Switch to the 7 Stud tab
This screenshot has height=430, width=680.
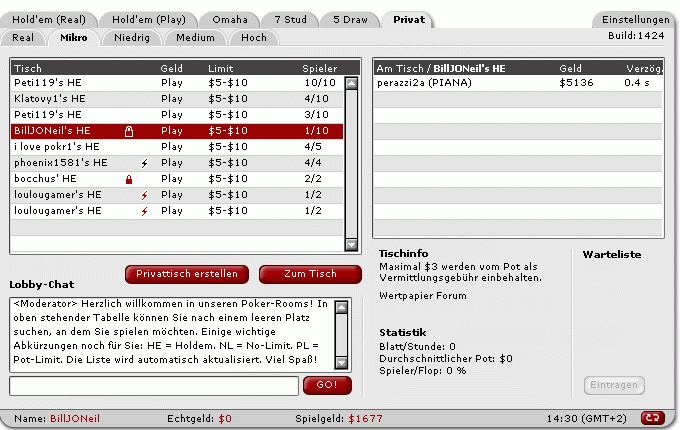pyautogui.click(x=290, y=20)
